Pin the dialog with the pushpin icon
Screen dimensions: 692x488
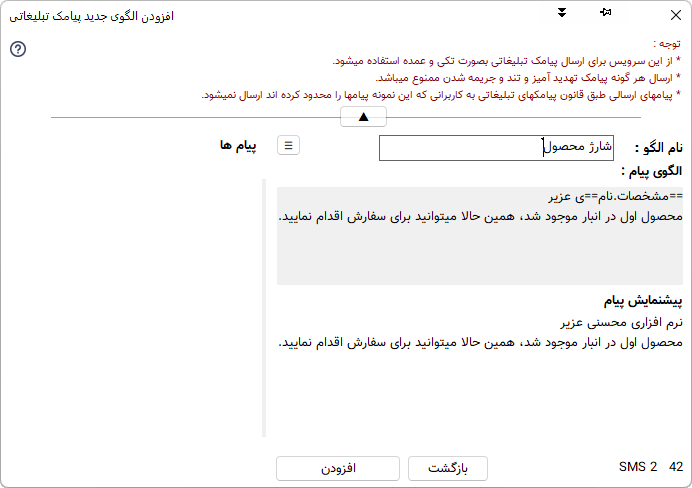(605, 13)
